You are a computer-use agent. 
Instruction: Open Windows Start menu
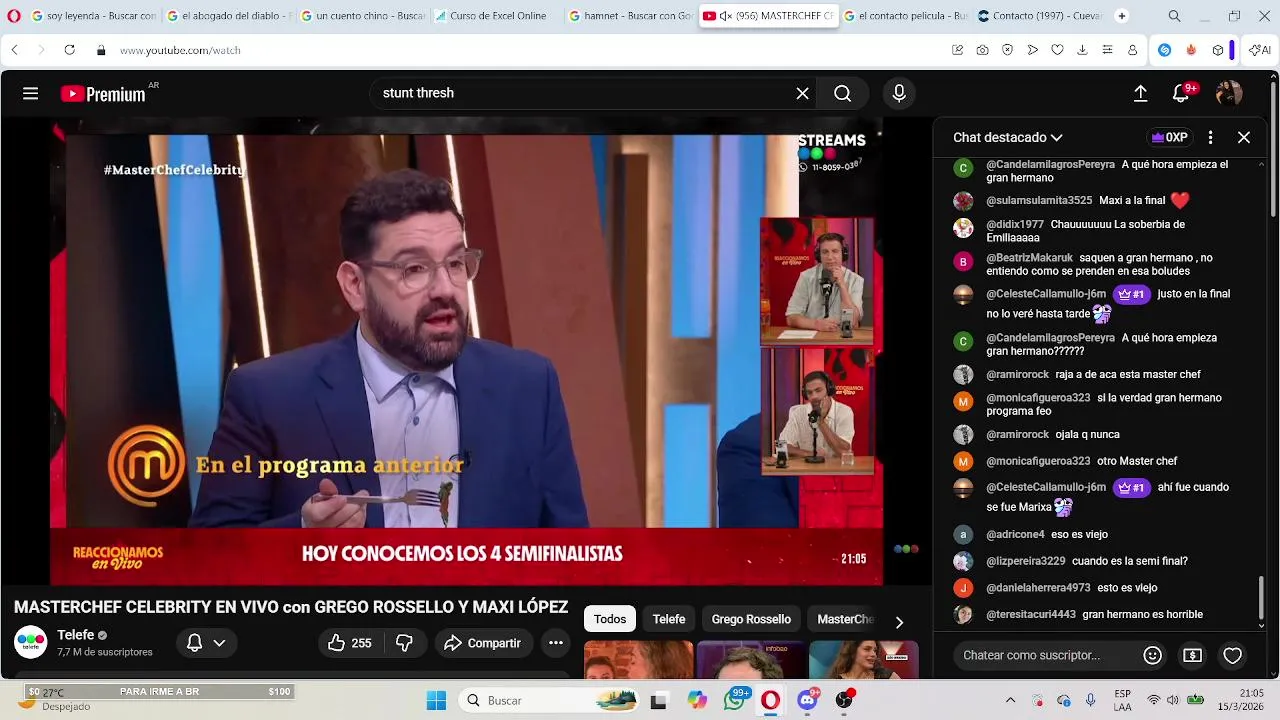436,701
